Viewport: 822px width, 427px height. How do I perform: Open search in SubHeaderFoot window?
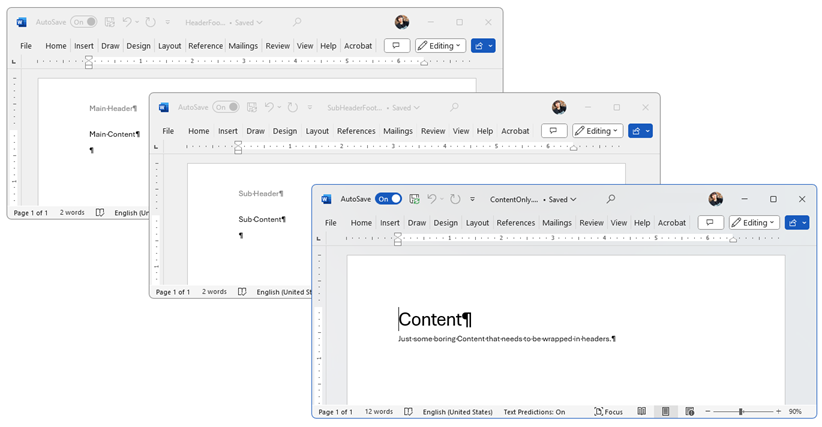tap(454, 107)
